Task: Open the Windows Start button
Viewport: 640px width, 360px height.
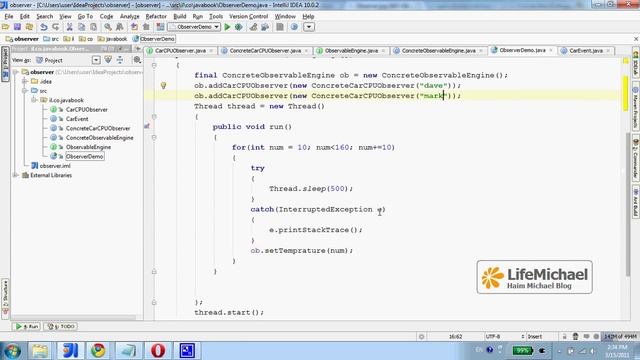Action: click(12, 351)
